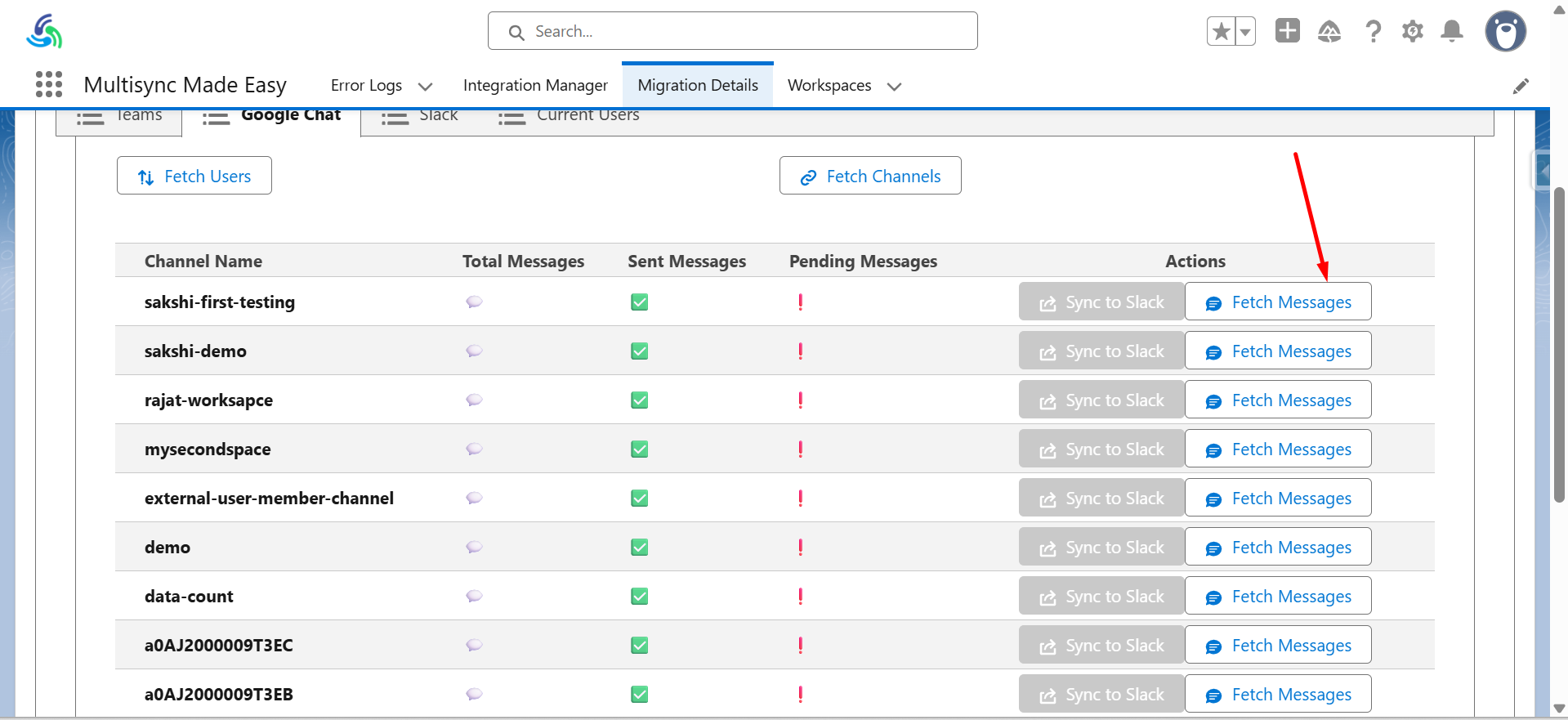
Task: Open the Help question mark icon
Action: tap(1374, 32)
